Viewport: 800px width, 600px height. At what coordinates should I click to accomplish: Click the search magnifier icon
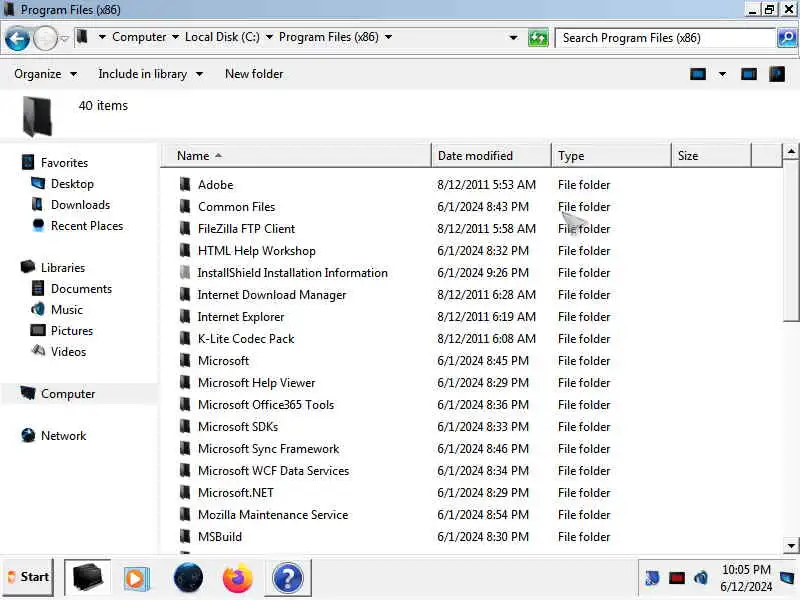[x=787, y=38]
